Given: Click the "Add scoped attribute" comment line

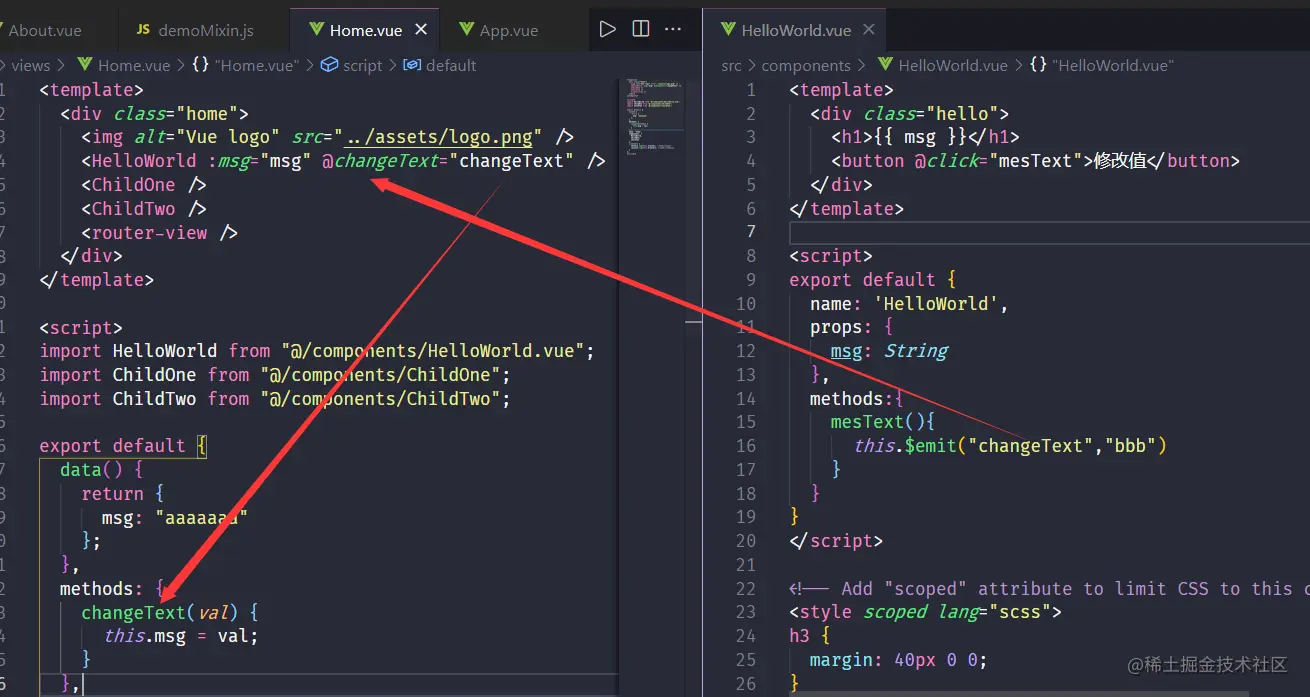Looking at the screenshot, I should (1049, 589).
